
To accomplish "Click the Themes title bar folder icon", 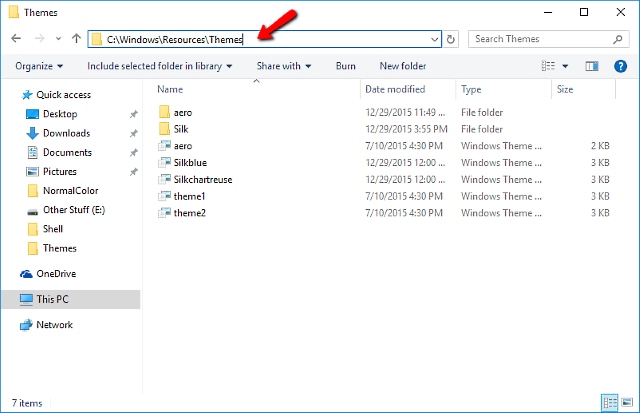I will 13,12.
